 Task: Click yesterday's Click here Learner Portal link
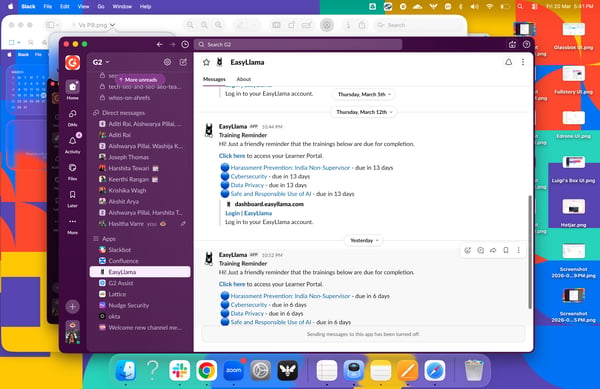coord(232,284)
